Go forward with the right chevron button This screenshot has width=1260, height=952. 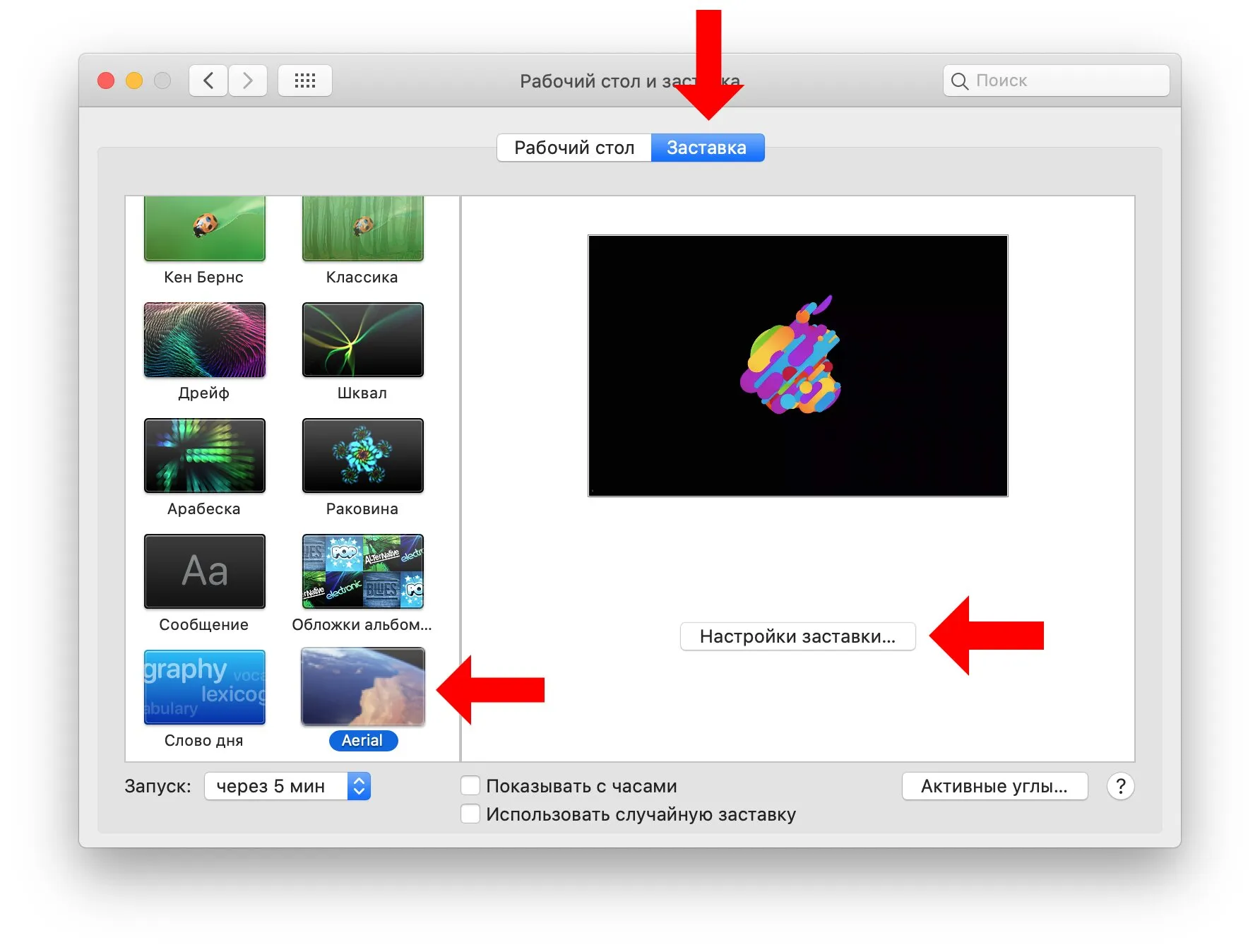click(248, 81)
